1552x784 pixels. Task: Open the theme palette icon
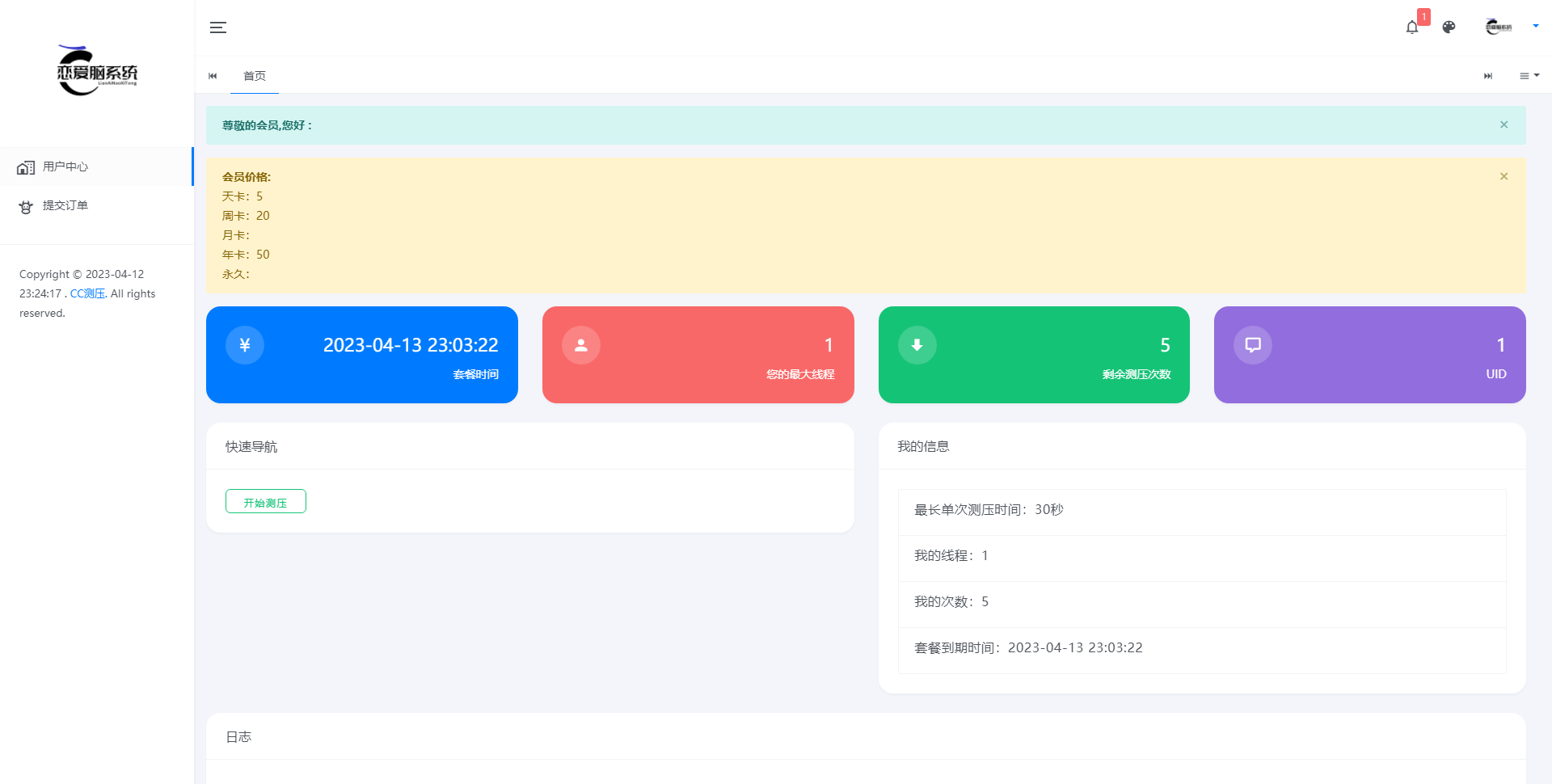pyautogui.click(x=1449, y=27)
